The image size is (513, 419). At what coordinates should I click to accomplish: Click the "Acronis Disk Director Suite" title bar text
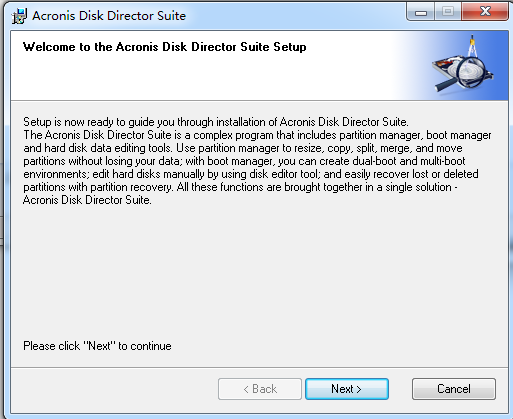(x=109, y=16)
